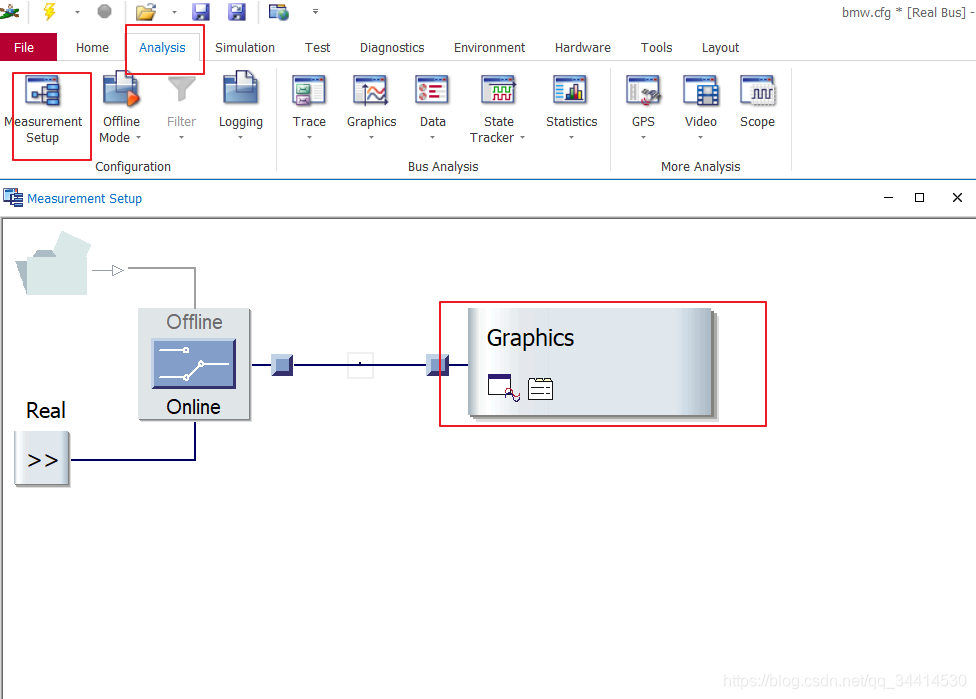Click the list configuration icon in Graphics block
Viewport: 976px width, 699px height.
coord(540,388)
